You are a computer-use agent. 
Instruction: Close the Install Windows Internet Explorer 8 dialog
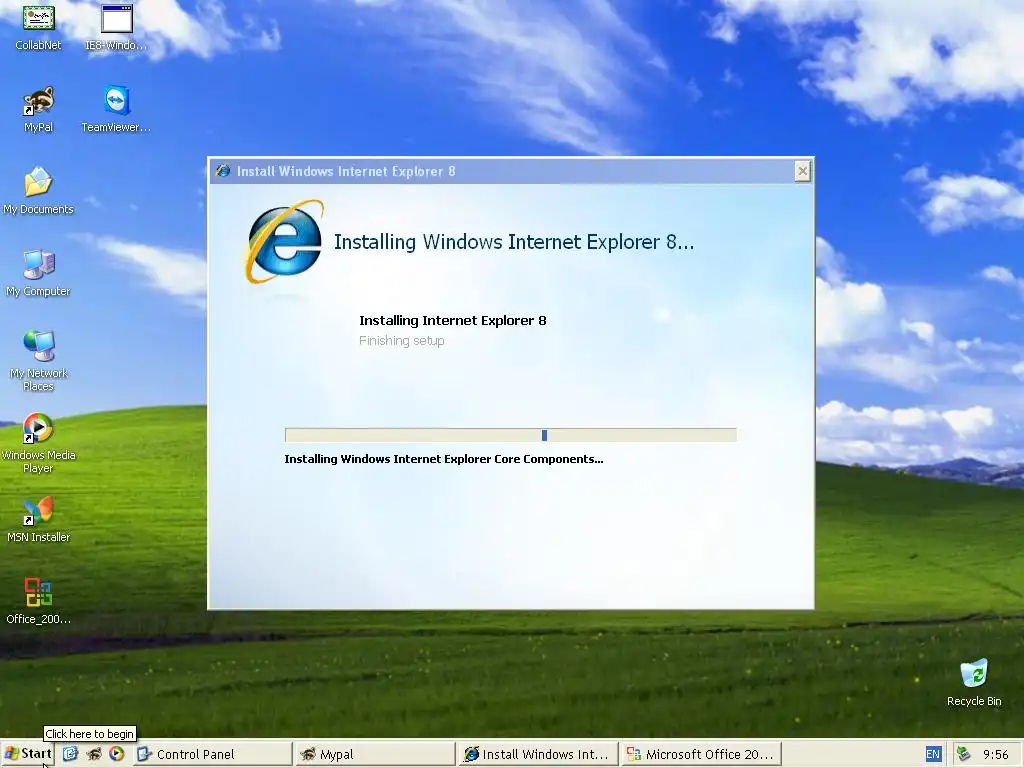tap(803, 171)
